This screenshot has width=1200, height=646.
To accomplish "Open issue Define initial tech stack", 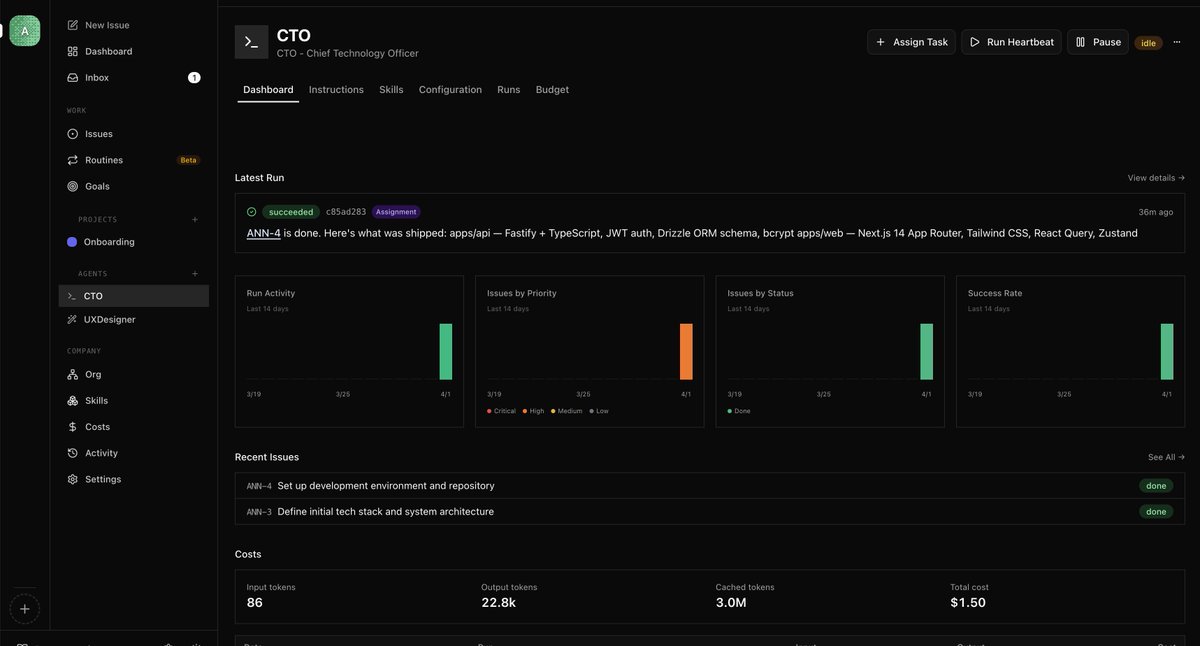I will [710, 512].
